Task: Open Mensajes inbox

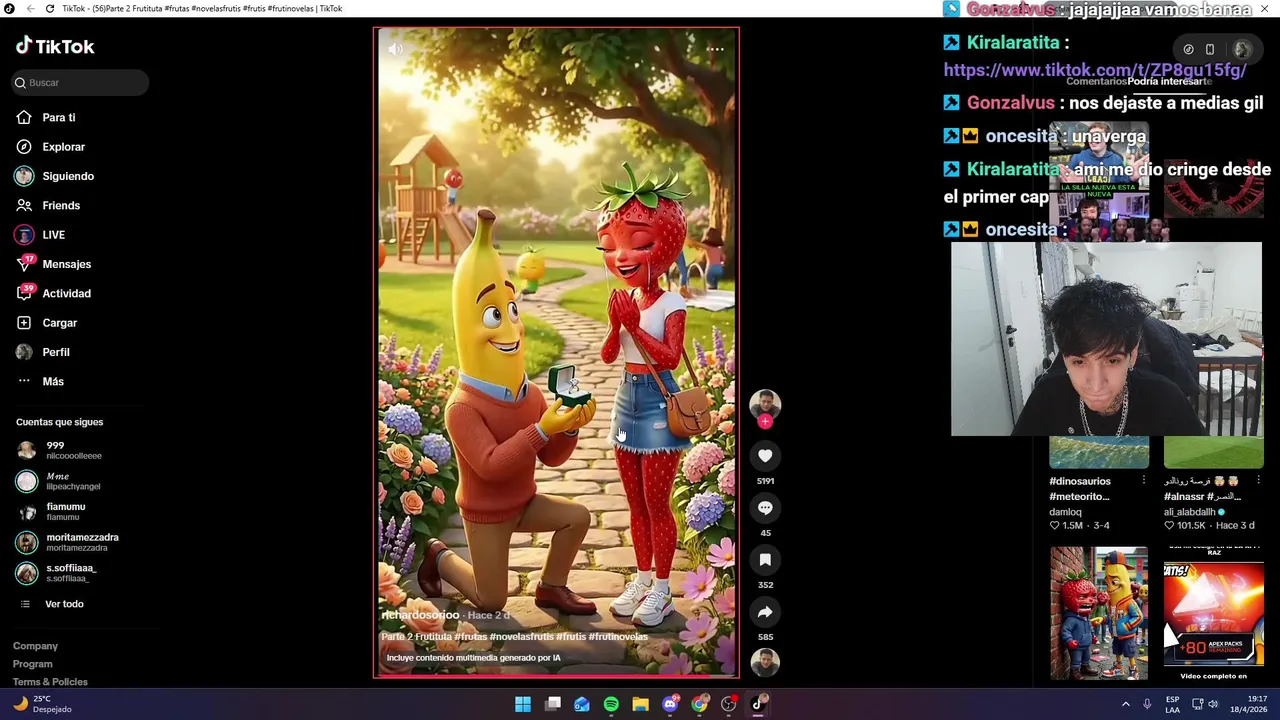Action: click(x=53, y=264)
